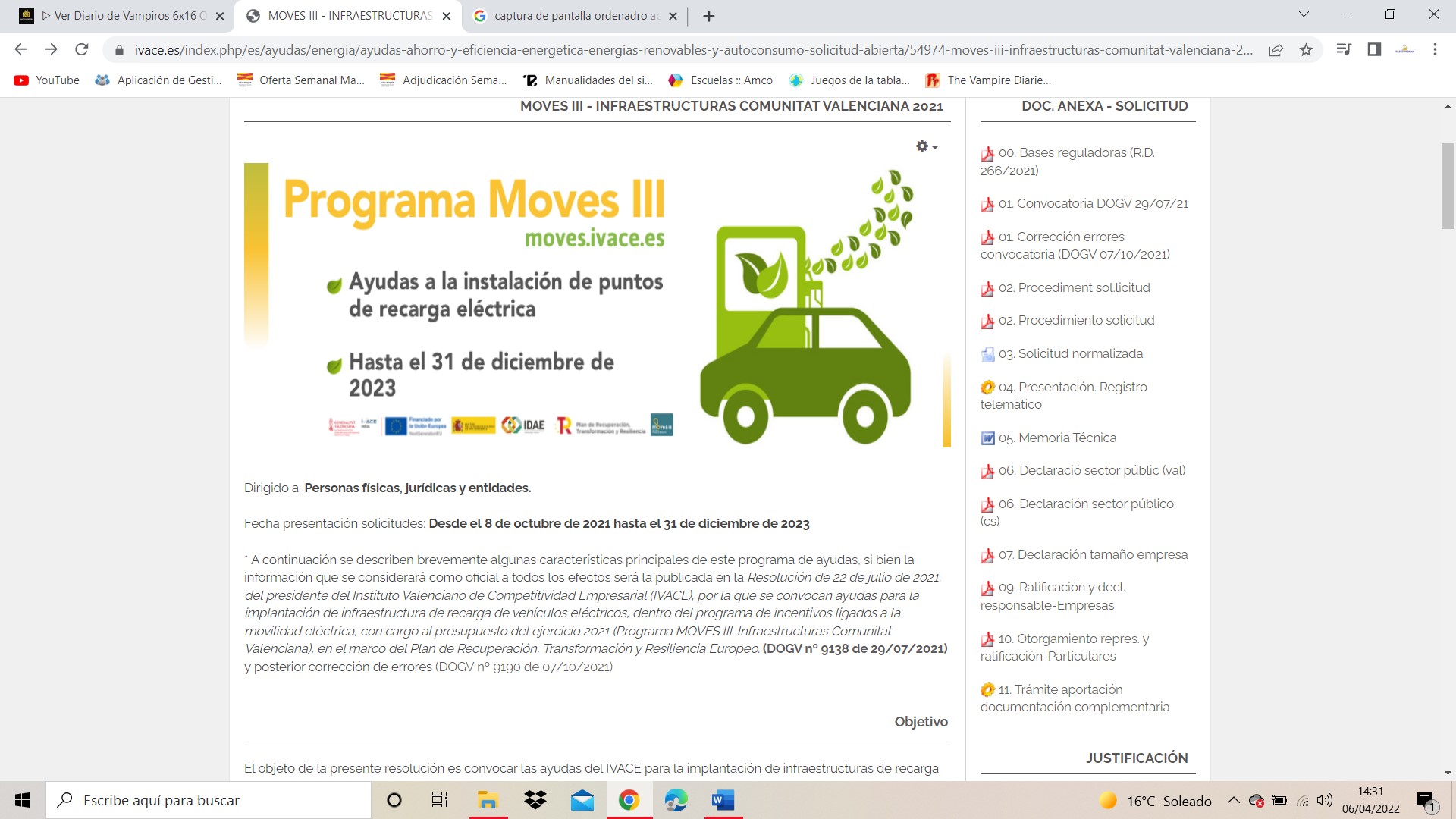1456x819 pixels.
Task: Click Word icon beside 05. Memoria Técnica
Action: click(987, 438)
